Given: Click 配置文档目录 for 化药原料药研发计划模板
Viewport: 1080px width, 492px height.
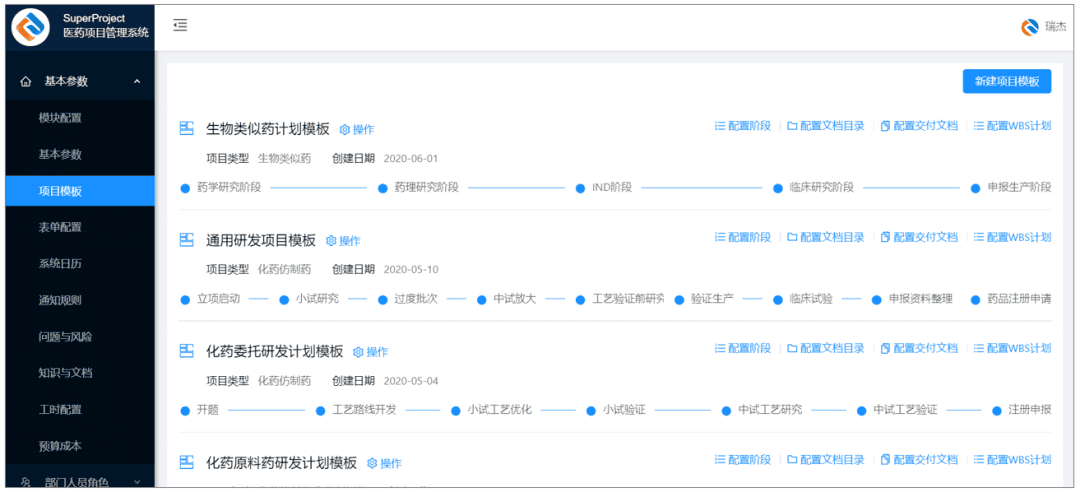Looking at the screenshot, I should 826,460.
